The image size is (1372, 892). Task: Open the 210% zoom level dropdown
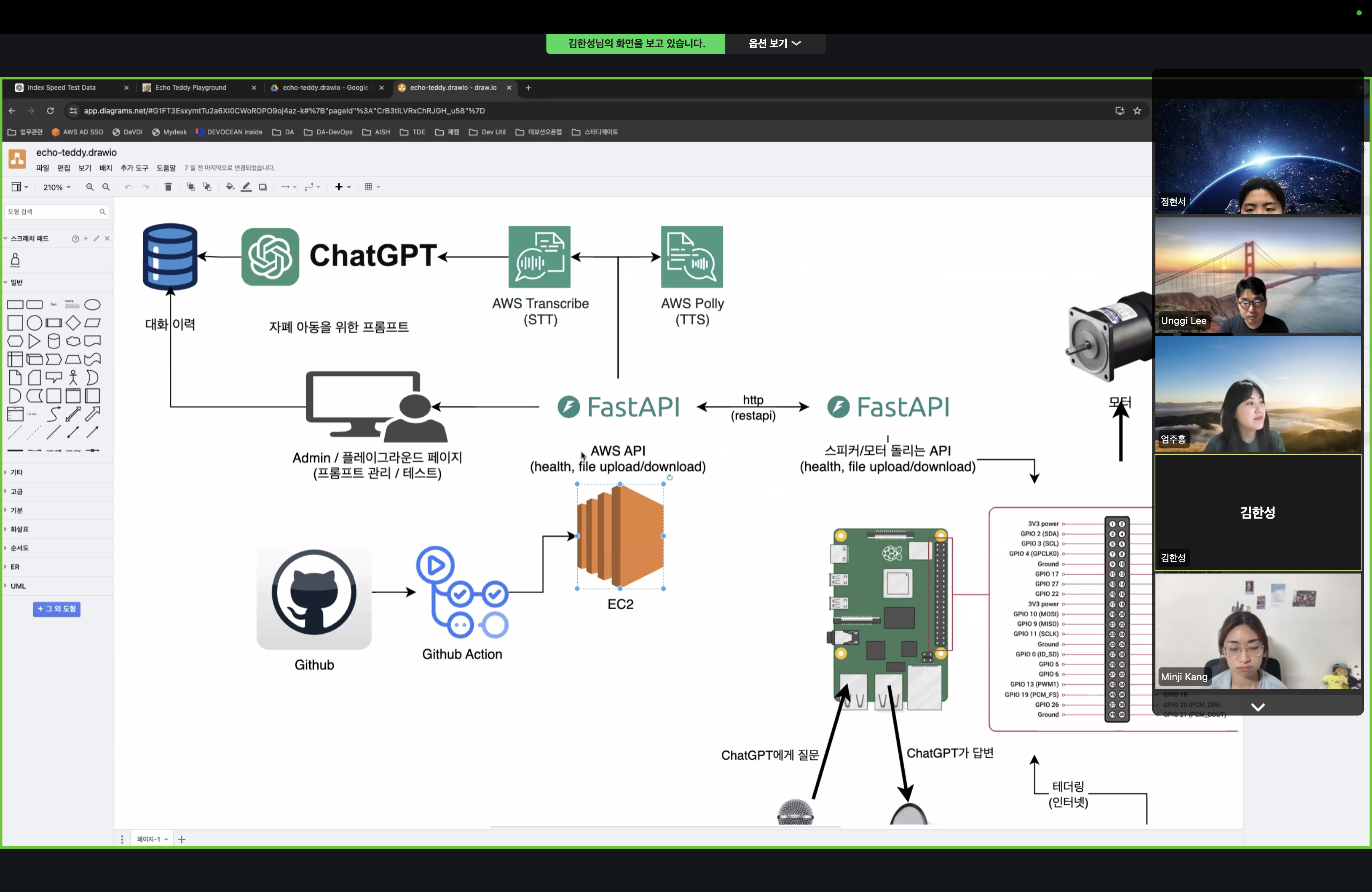coord(57,187)
